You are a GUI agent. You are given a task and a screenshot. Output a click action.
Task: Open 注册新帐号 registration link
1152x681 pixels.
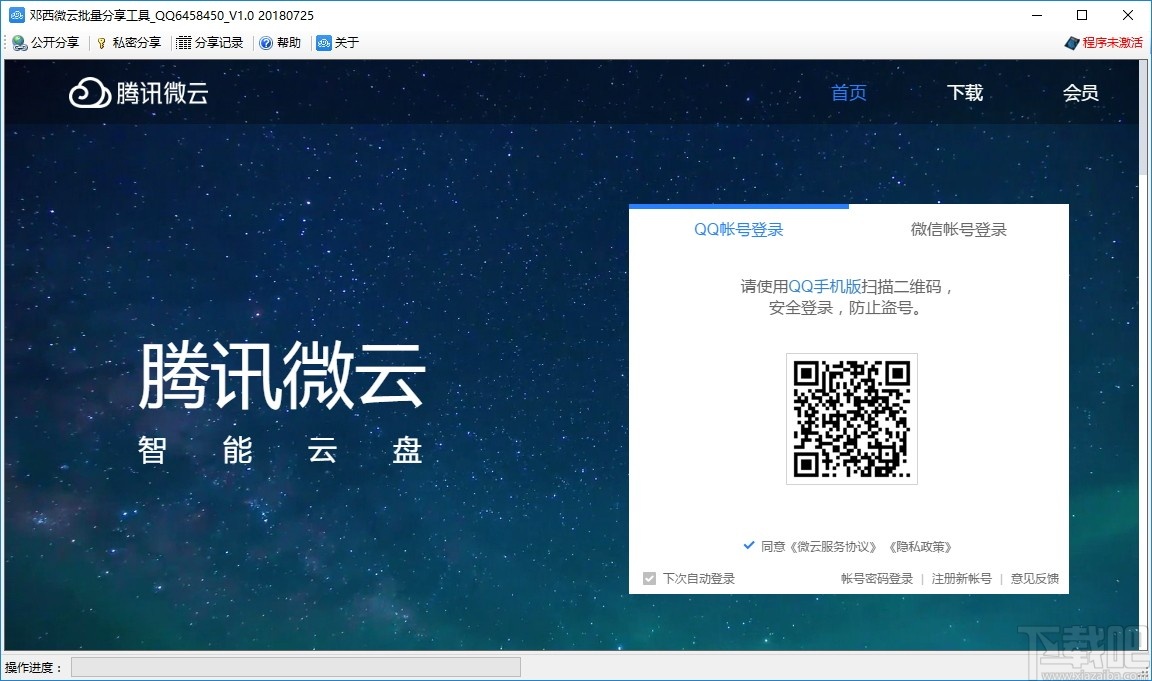[x=961, y=578]
